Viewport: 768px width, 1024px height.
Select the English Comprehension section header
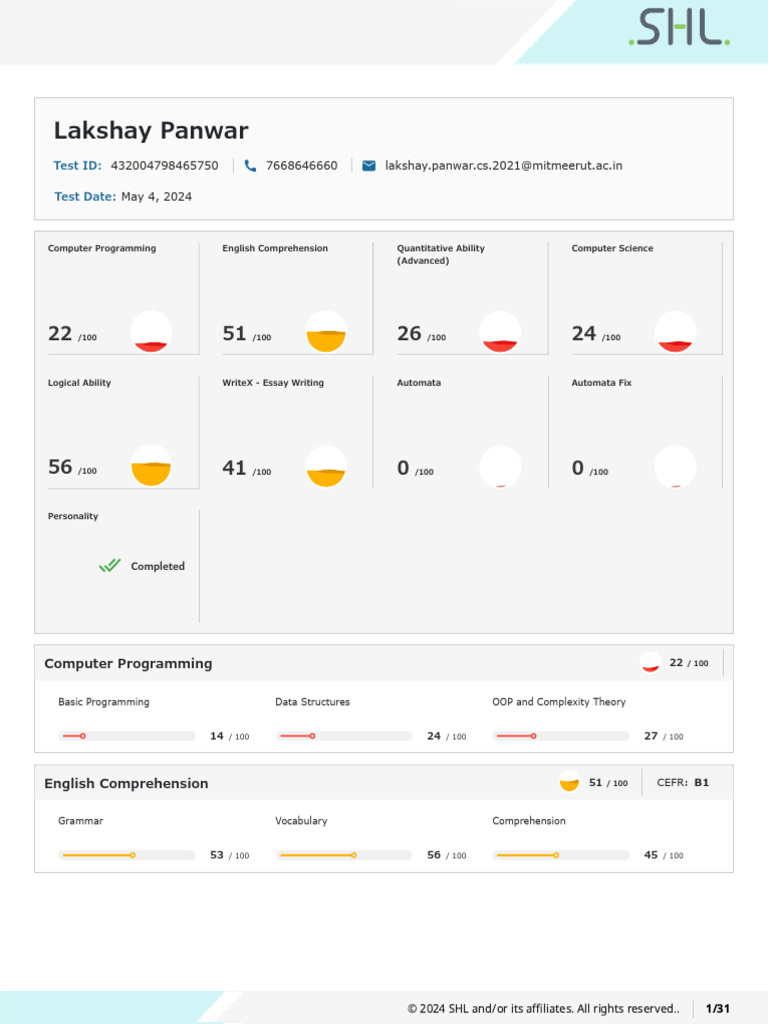click(x=126, y=783)
